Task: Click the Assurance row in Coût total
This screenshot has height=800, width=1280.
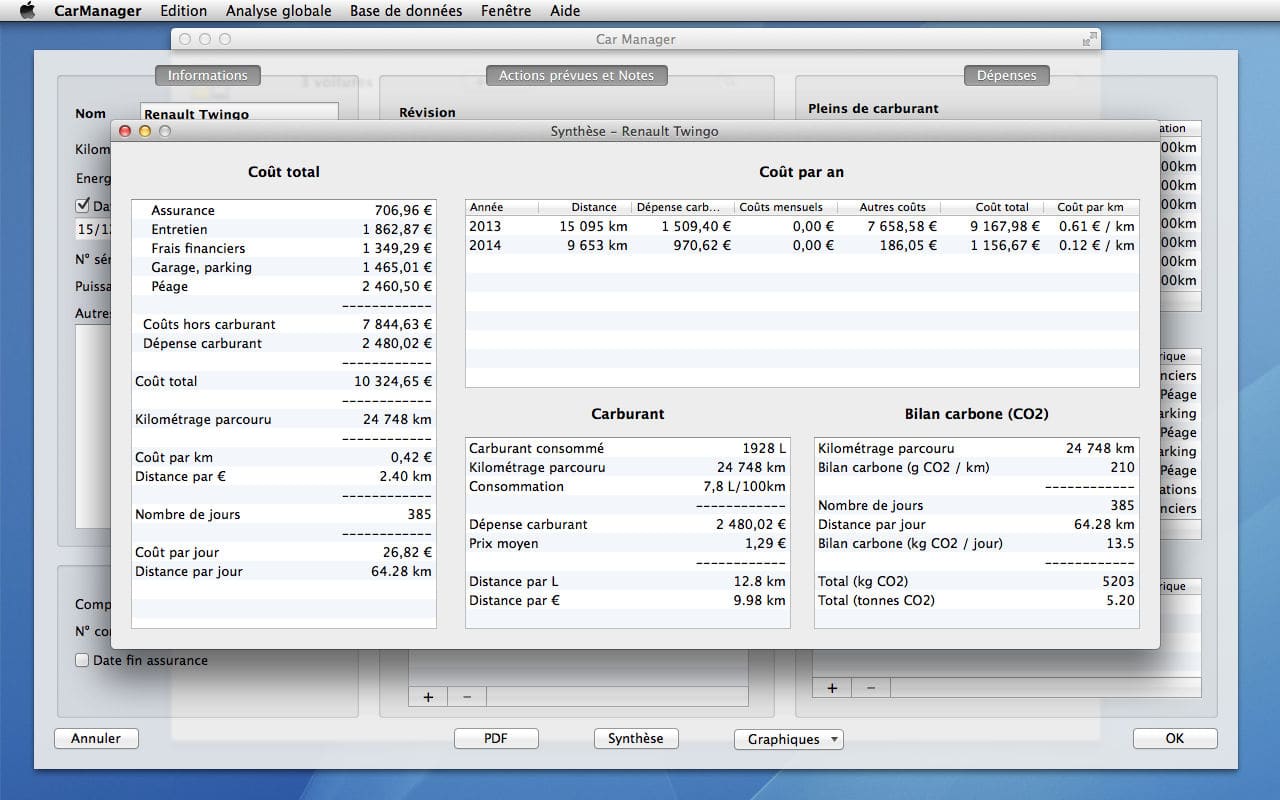Action: (284, 210)
